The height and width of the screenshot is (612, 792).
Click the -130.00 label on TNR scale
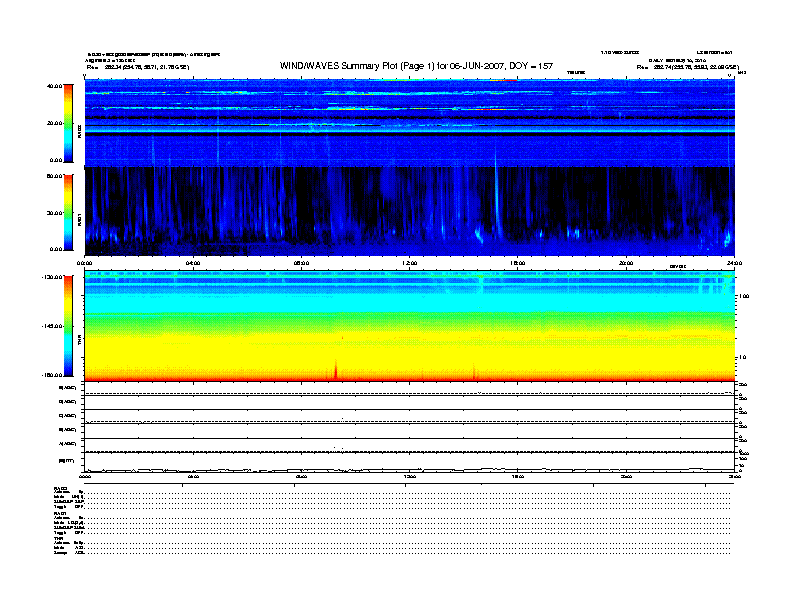tap(53, 277)
